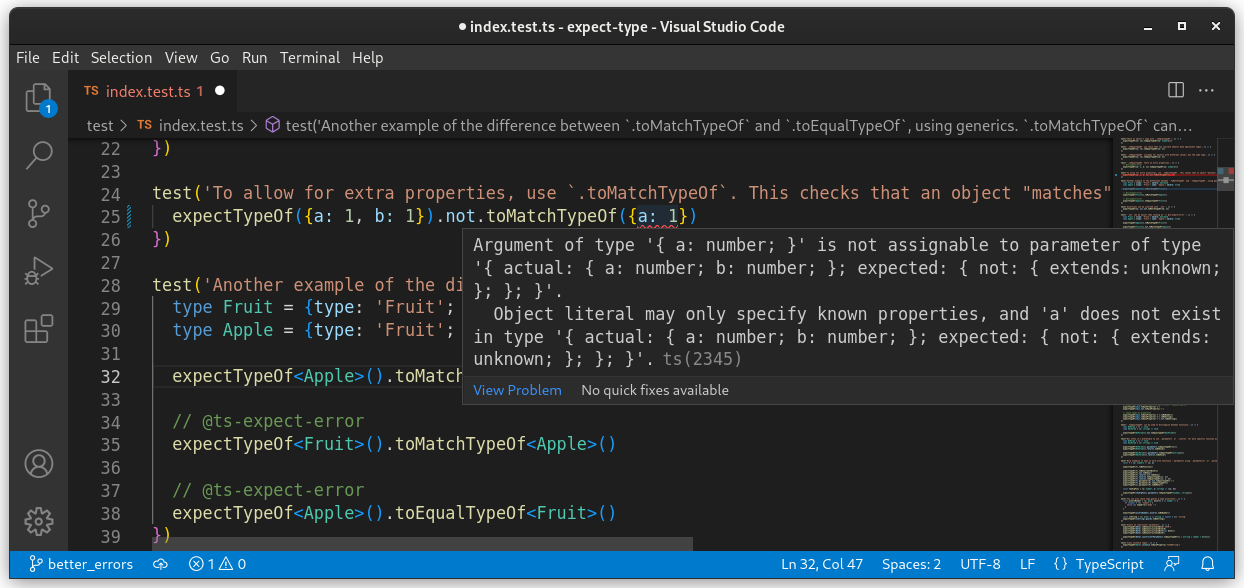1244x588 pixels.
Task: Click the better_errors branch indicator
Action: (x=80, y=564)
